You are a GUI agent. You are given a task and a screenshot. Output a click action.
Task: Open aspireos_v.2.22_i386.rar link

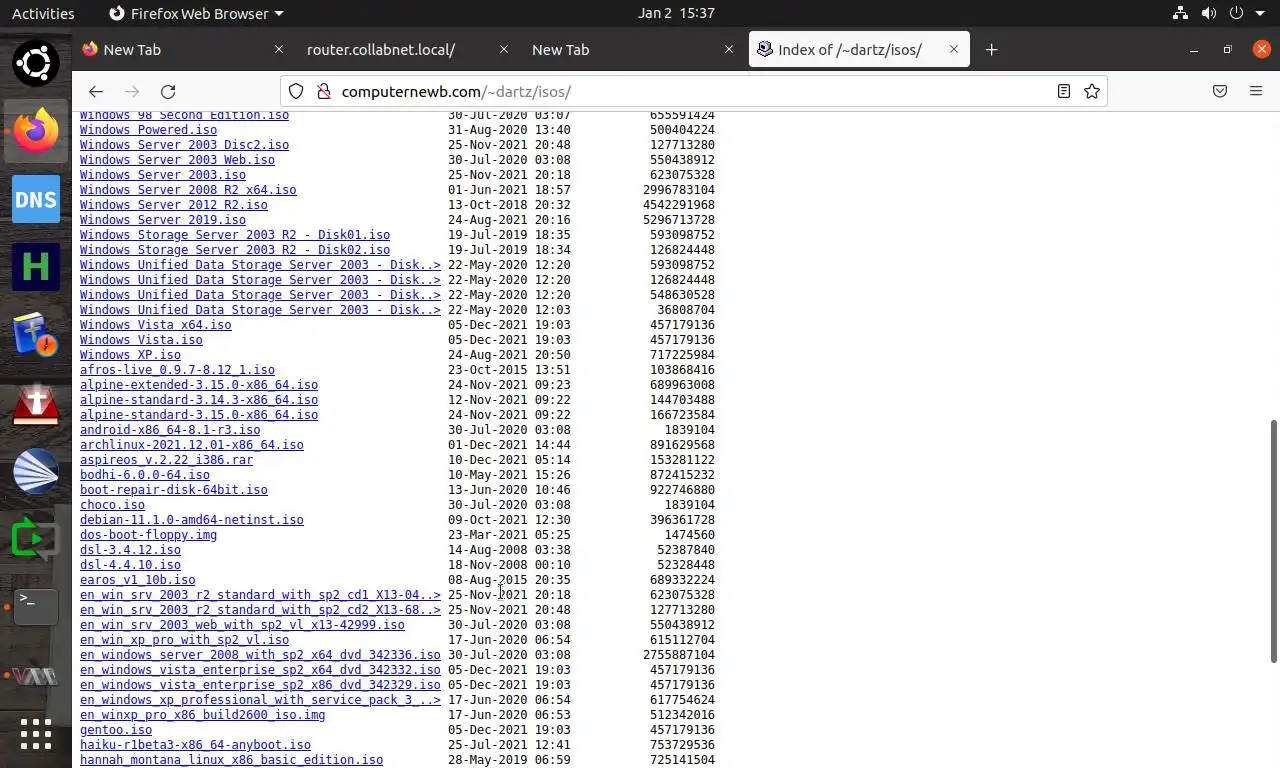(x=166, y=460)
